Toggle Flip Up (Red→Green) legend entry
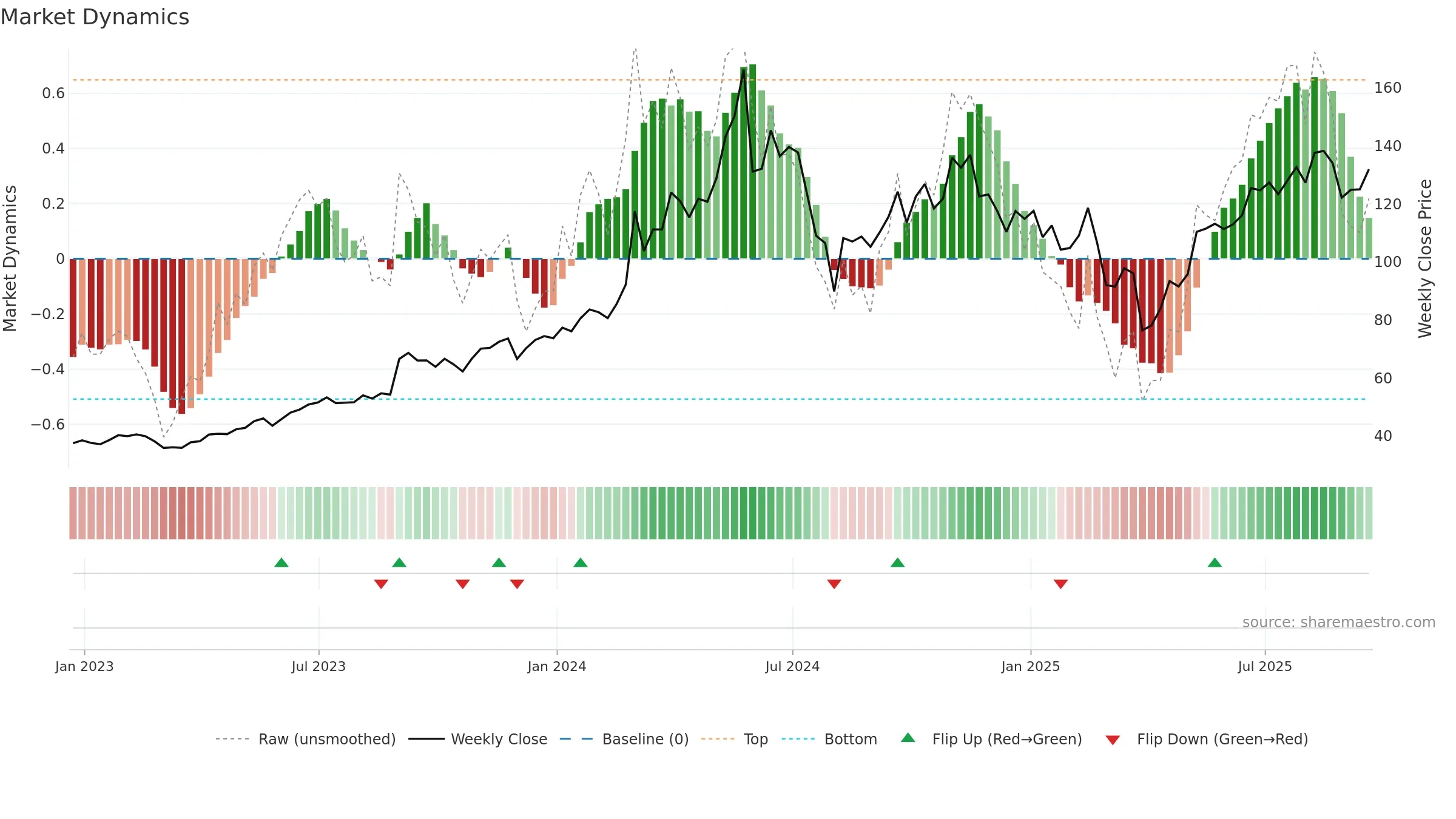The width and height of the screenshot is (1456, 819). 991,739
